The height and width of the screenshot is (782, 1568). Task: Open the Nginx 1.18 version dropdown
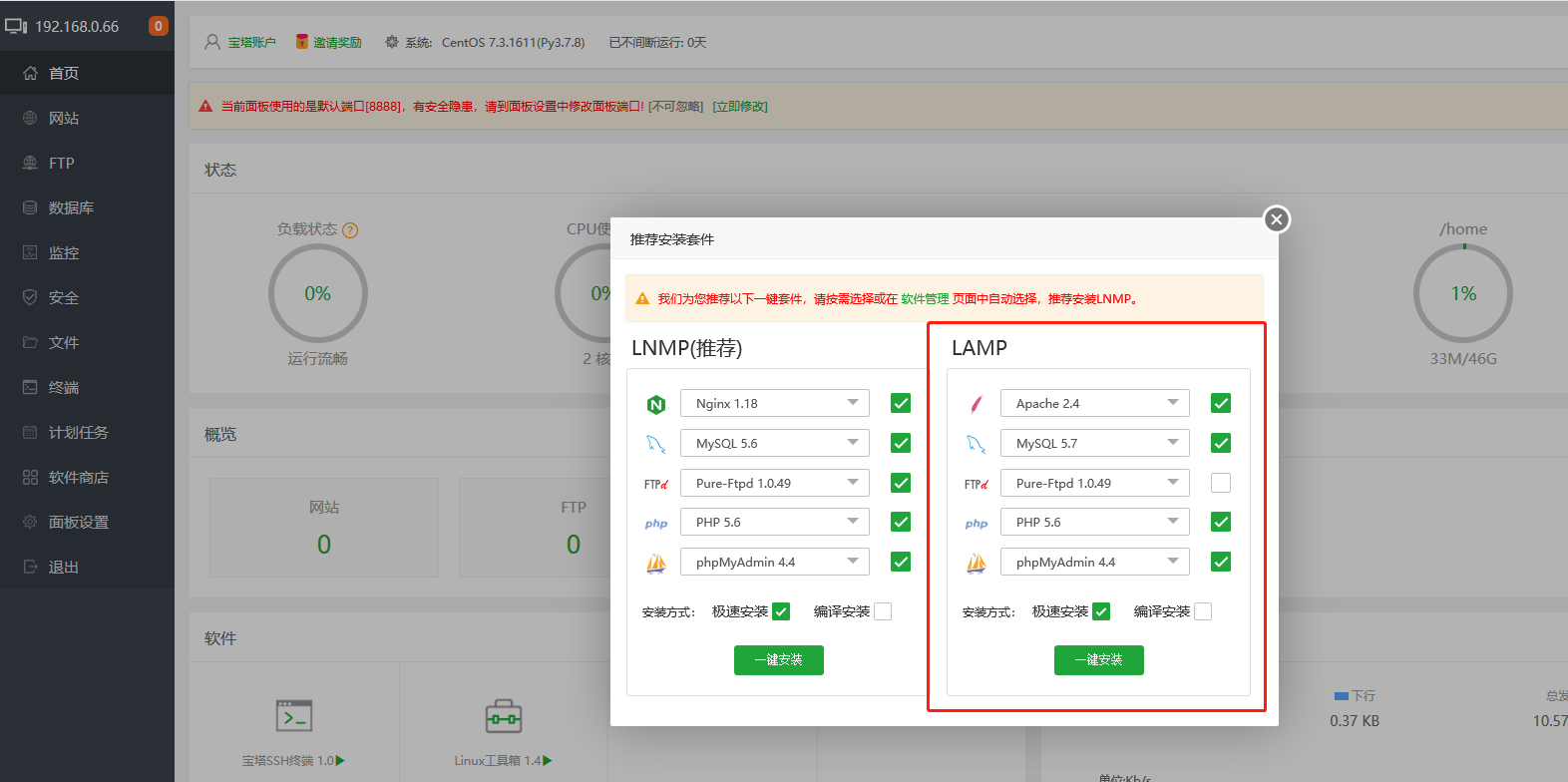pos(775,403)
